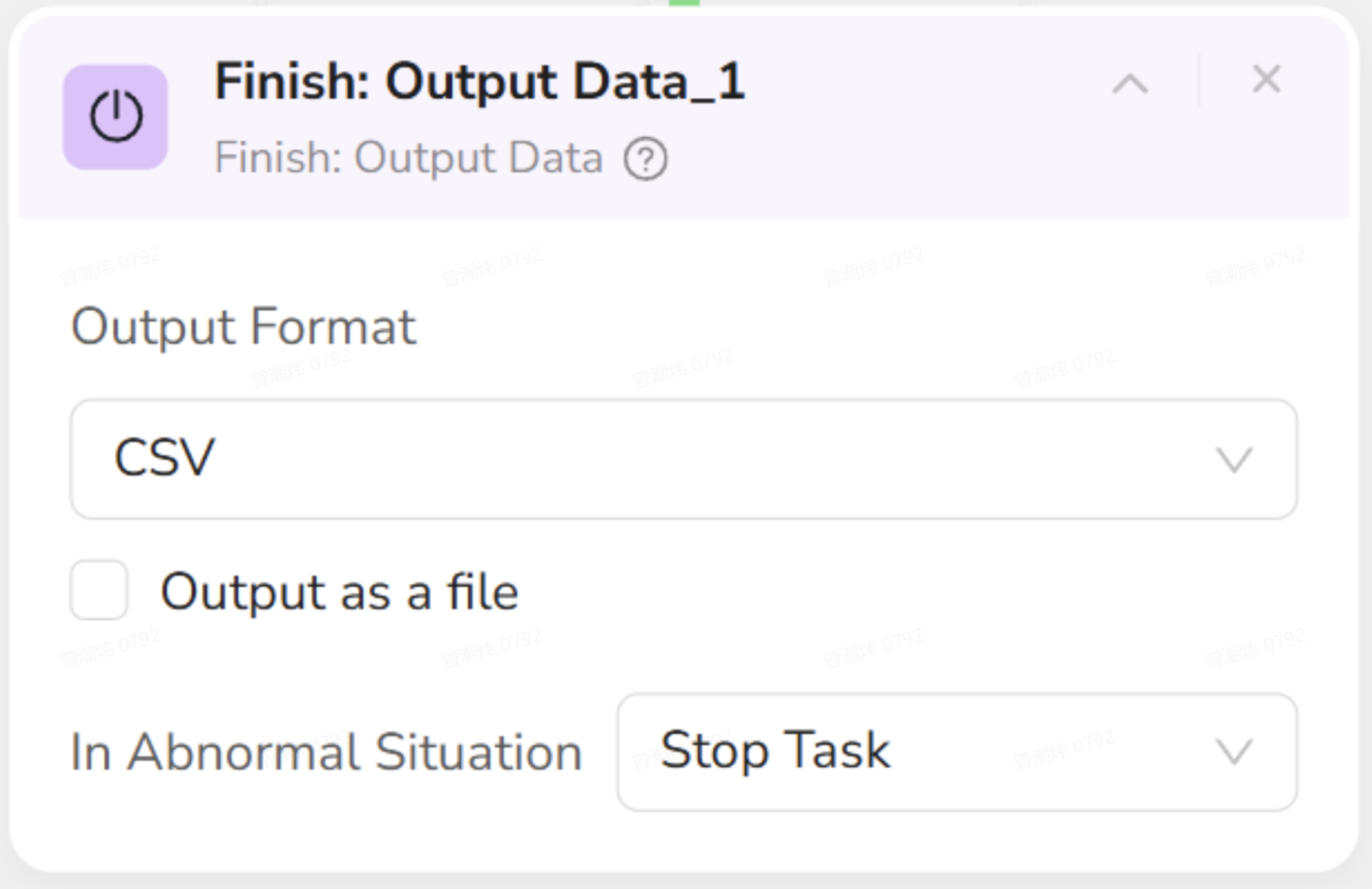Click the gray Finish: Output Data subtitle
The height and width of the screenshot is (889, 1372).
(408, 157)
